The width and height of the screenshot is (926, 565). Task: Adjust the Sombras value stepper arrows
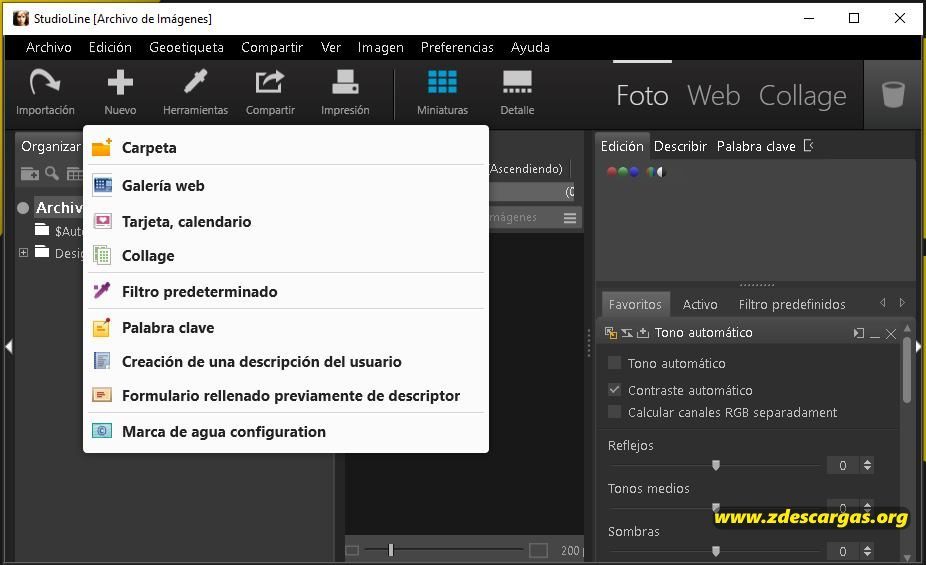coord(867,551)
